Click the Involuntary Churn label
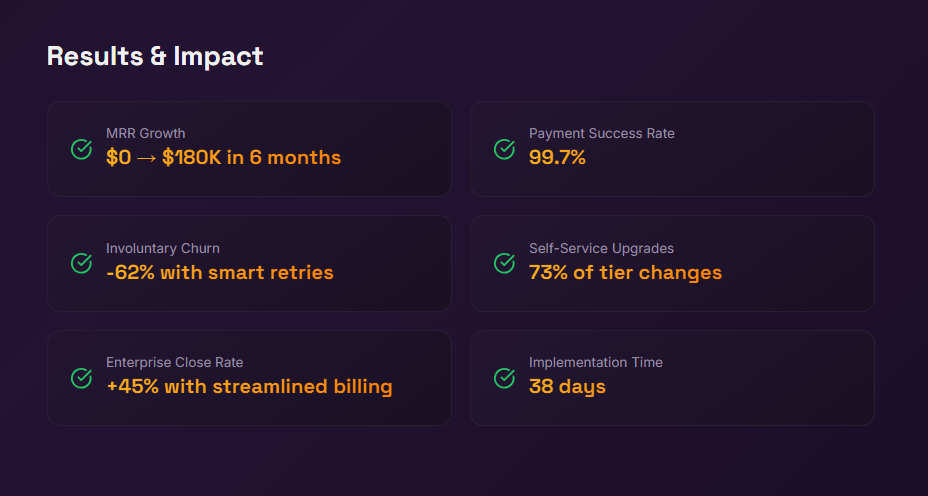The height and width of the screenshot is (496, 928). point(162,248)
